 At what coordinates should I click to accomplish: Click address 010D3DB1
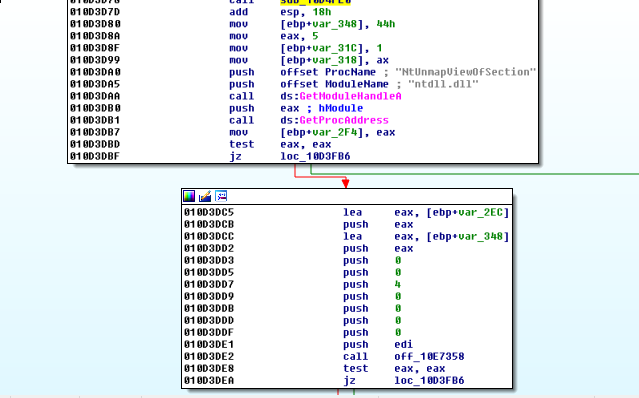coord(95,120)
